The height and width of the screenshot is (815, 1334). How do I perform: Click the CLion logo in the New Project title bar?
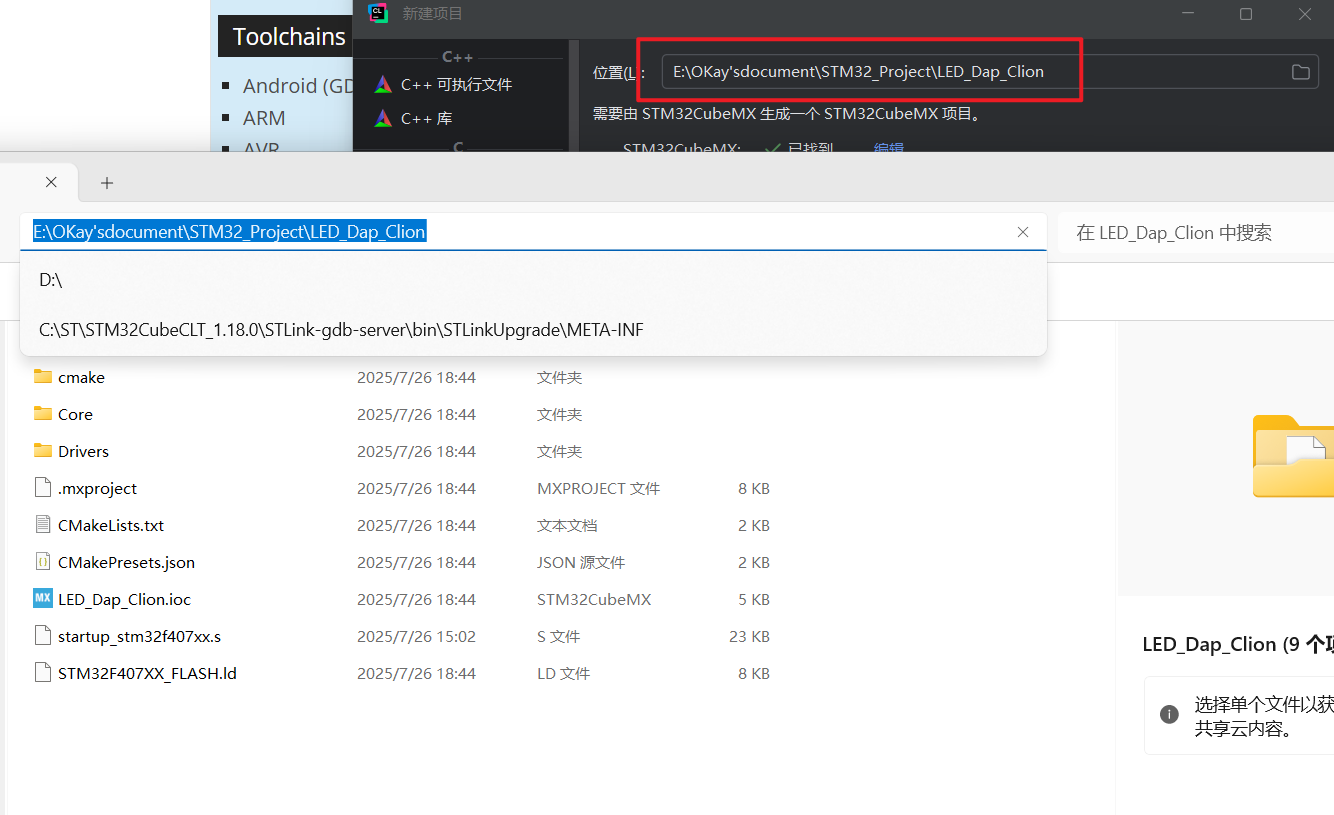pos(377,14)
